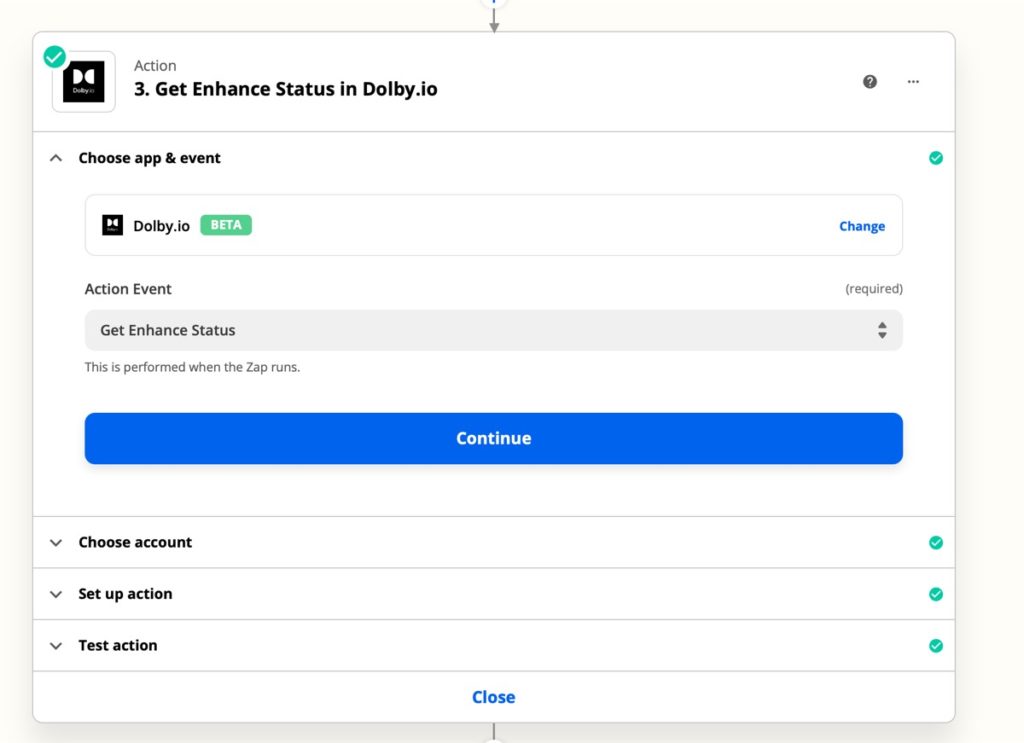Image resolution: width=1024 pixels, height=743 pixels.
Task: Select the Choose account section title
Action: (x=135, y=542)
